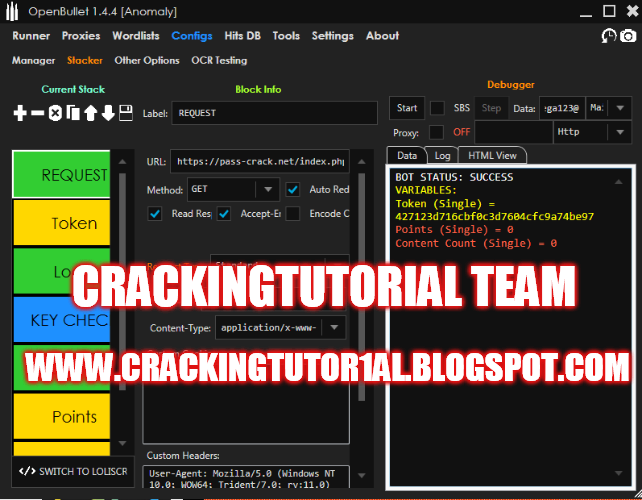
Task: Click the URL input field
Action: point(260,161)
